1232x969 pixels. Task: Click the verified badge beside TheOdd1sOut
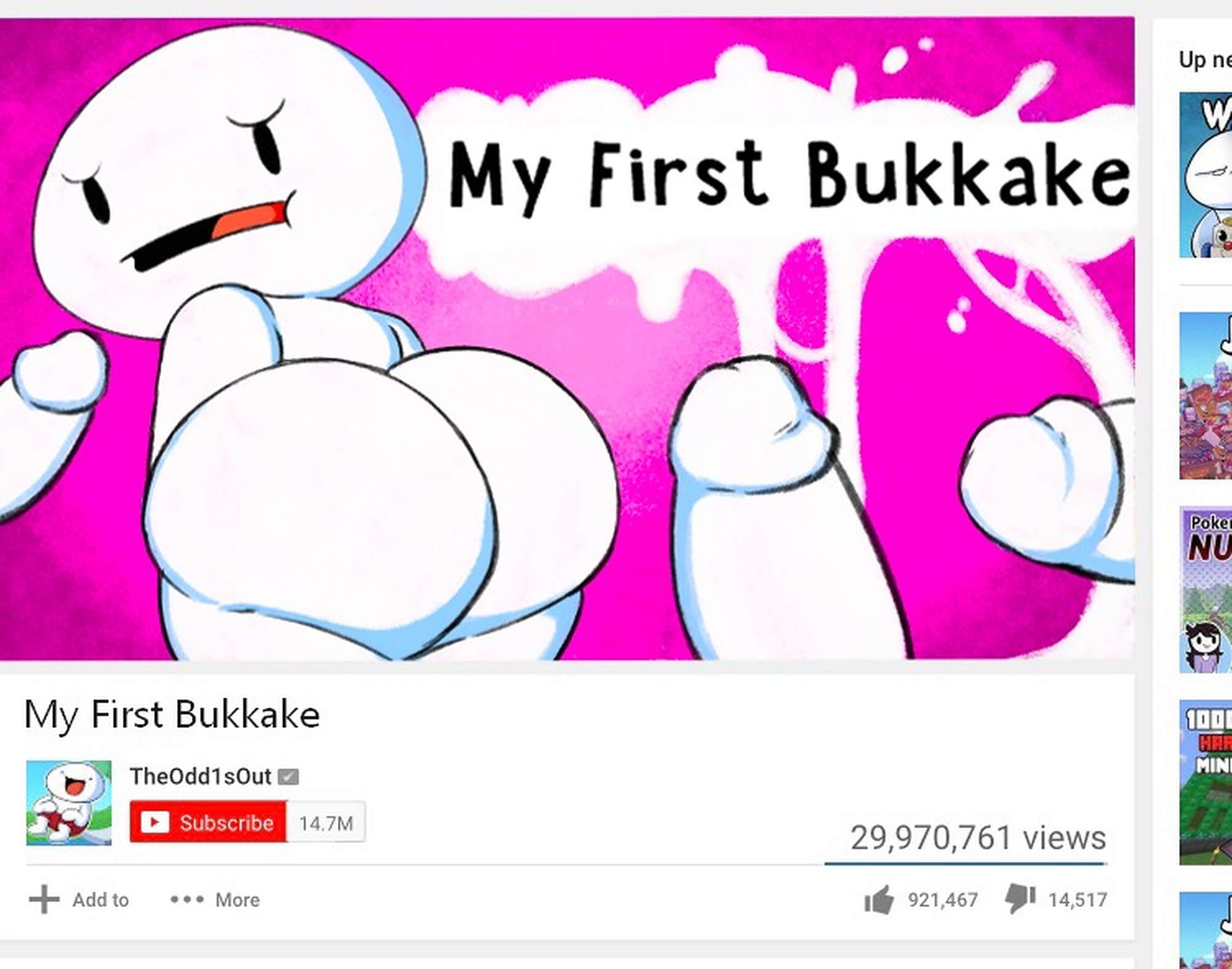click(x=288, y=777)
